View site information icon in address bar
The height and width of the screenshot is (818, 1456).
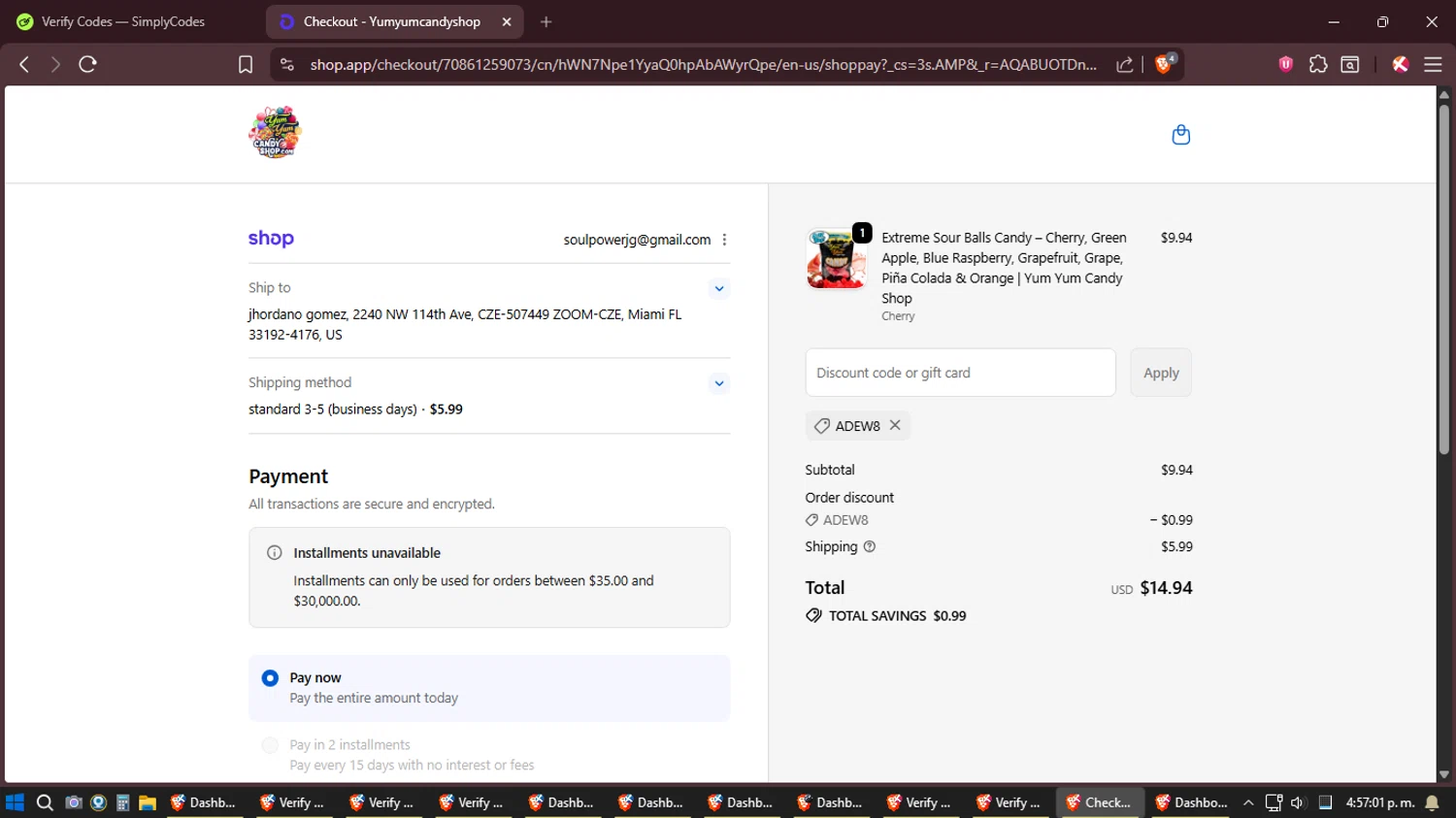point(286,64)
